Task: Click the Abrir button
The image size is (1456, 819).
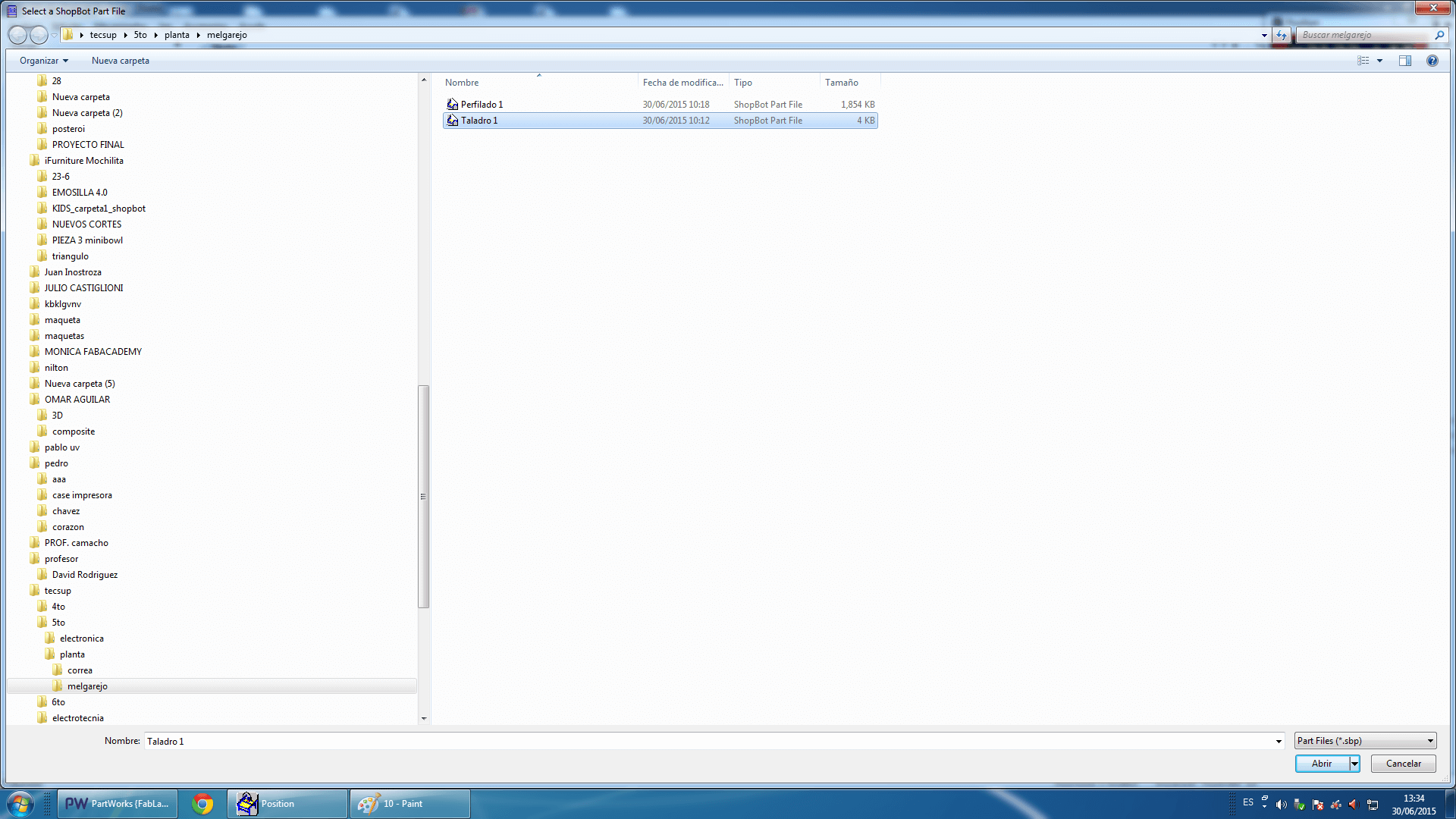Action: [x=1322, y=764]
